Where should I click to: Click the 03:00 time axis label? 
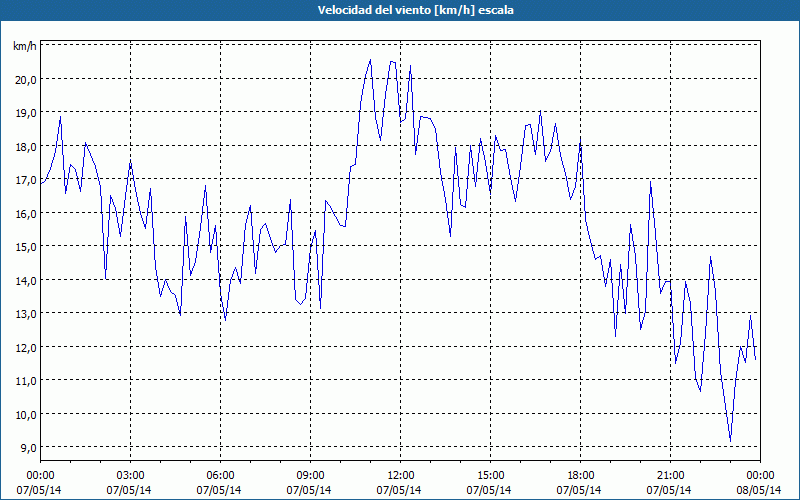click(x=131, y=476)
